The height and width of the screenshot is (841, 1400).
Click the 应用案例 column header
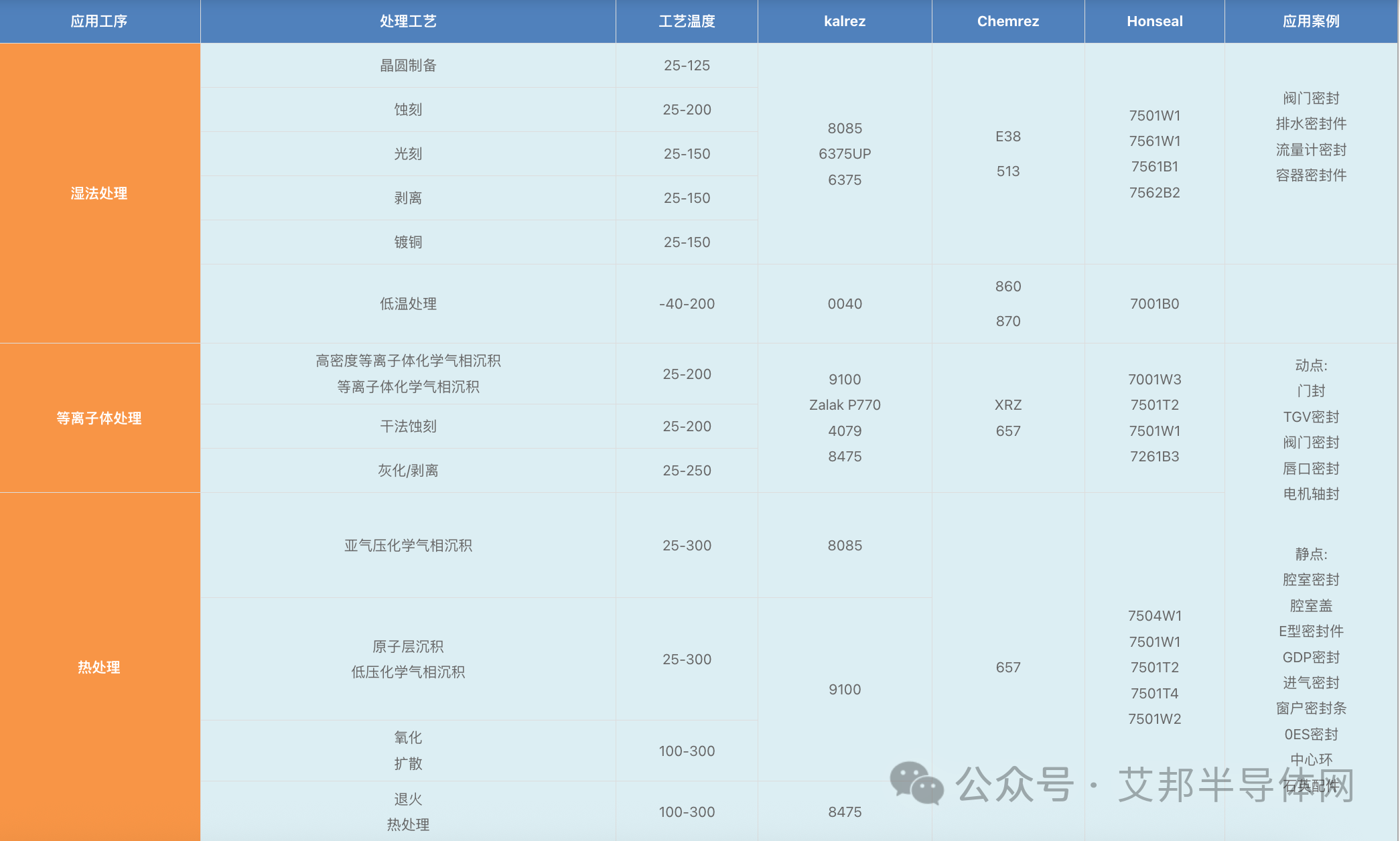pos(1311,21)
